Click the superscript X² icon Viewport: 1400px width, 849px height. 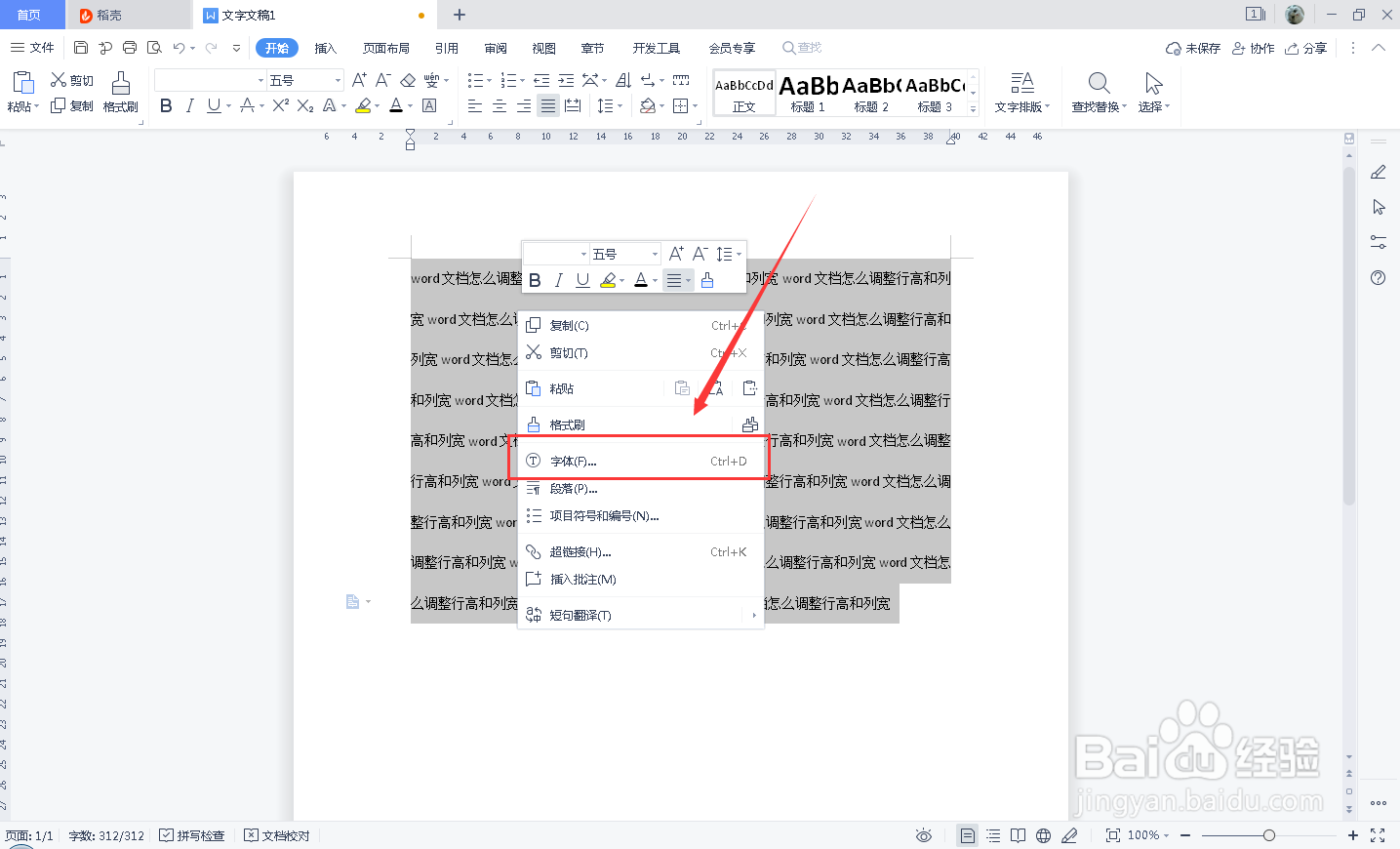(279, 107)
